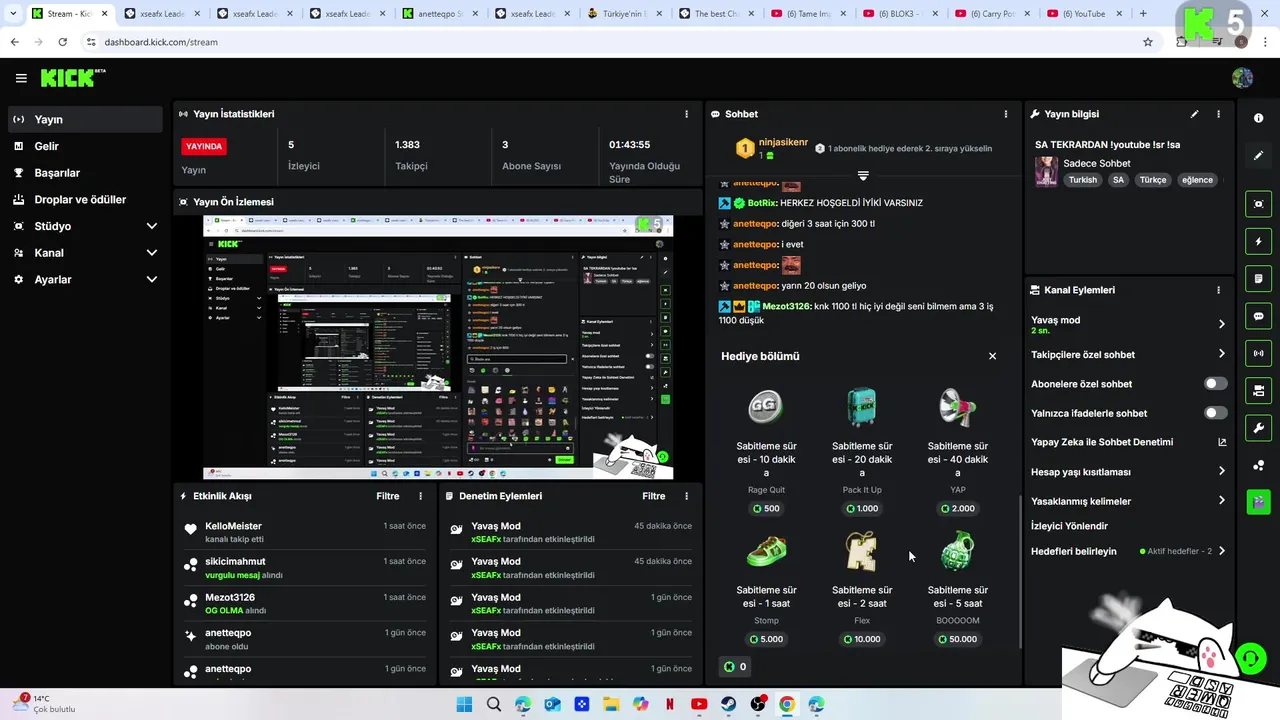The height and width of the screenshot is (720, 1280).
Task: Go to Gelir in sidebar
Action: (85, 146)
